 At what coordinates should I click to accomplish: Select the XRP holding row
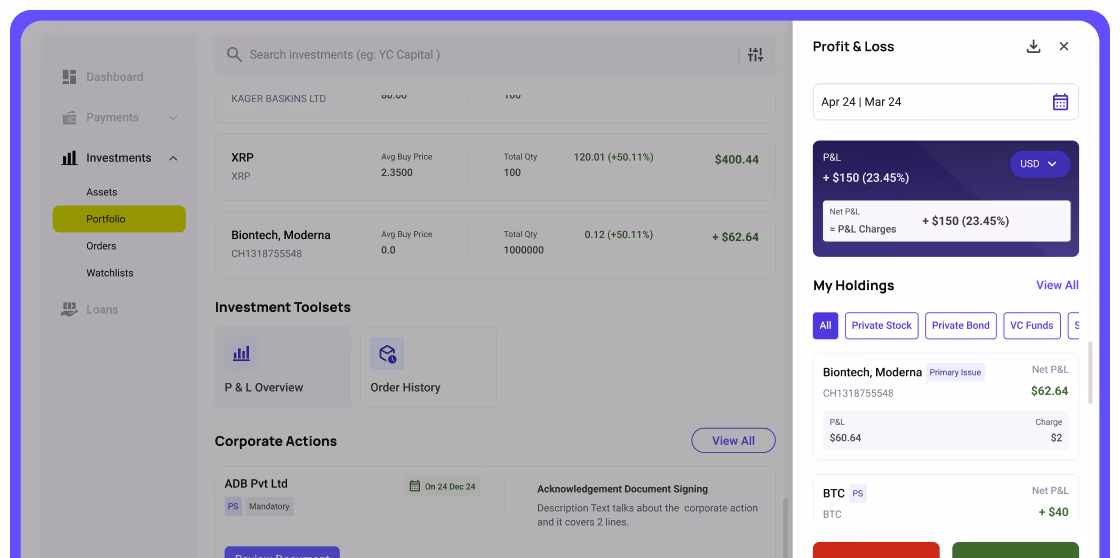pos(494,166)
